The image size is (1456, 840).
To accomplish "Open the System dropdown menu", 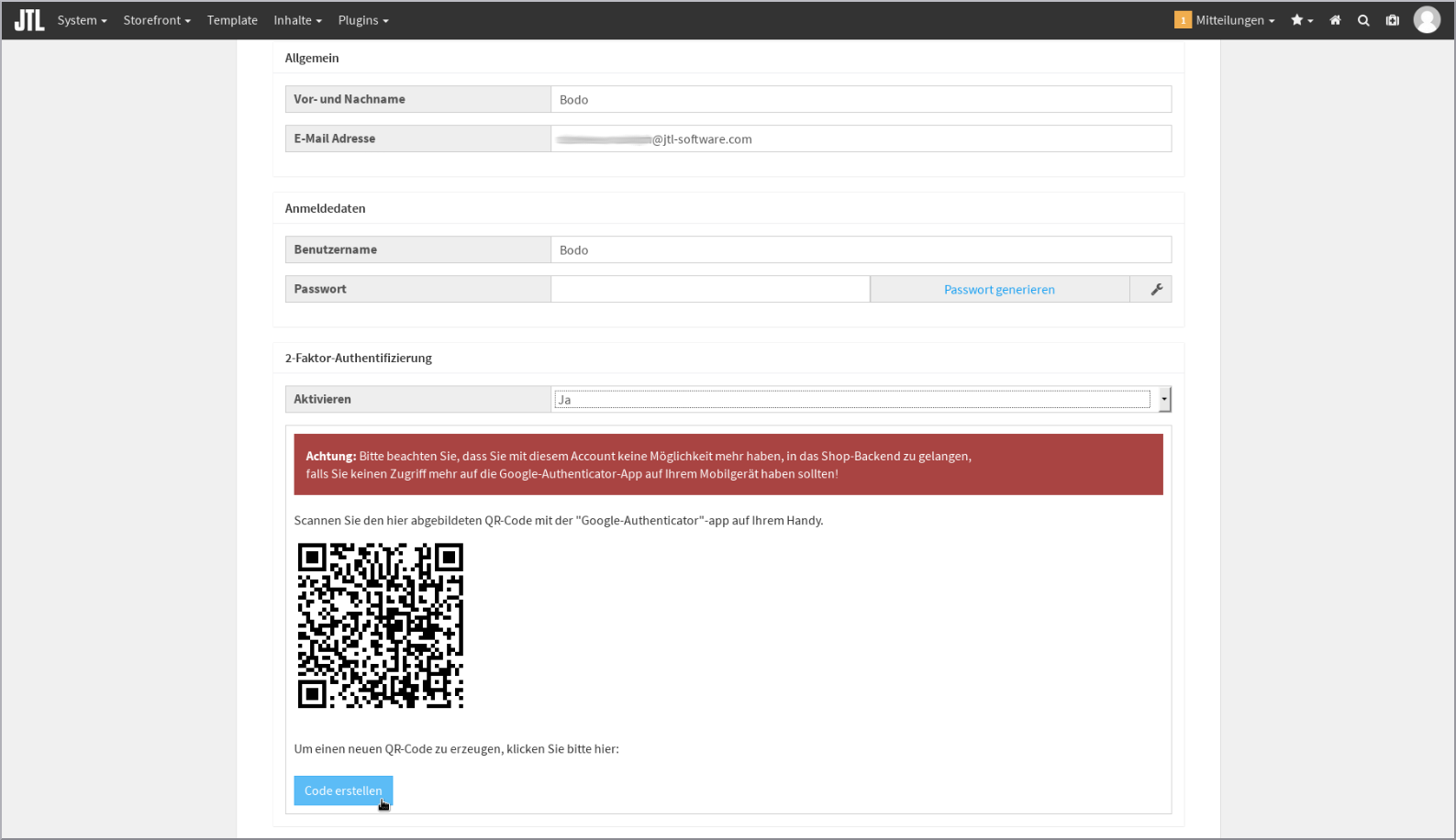I will coord(82,20).
